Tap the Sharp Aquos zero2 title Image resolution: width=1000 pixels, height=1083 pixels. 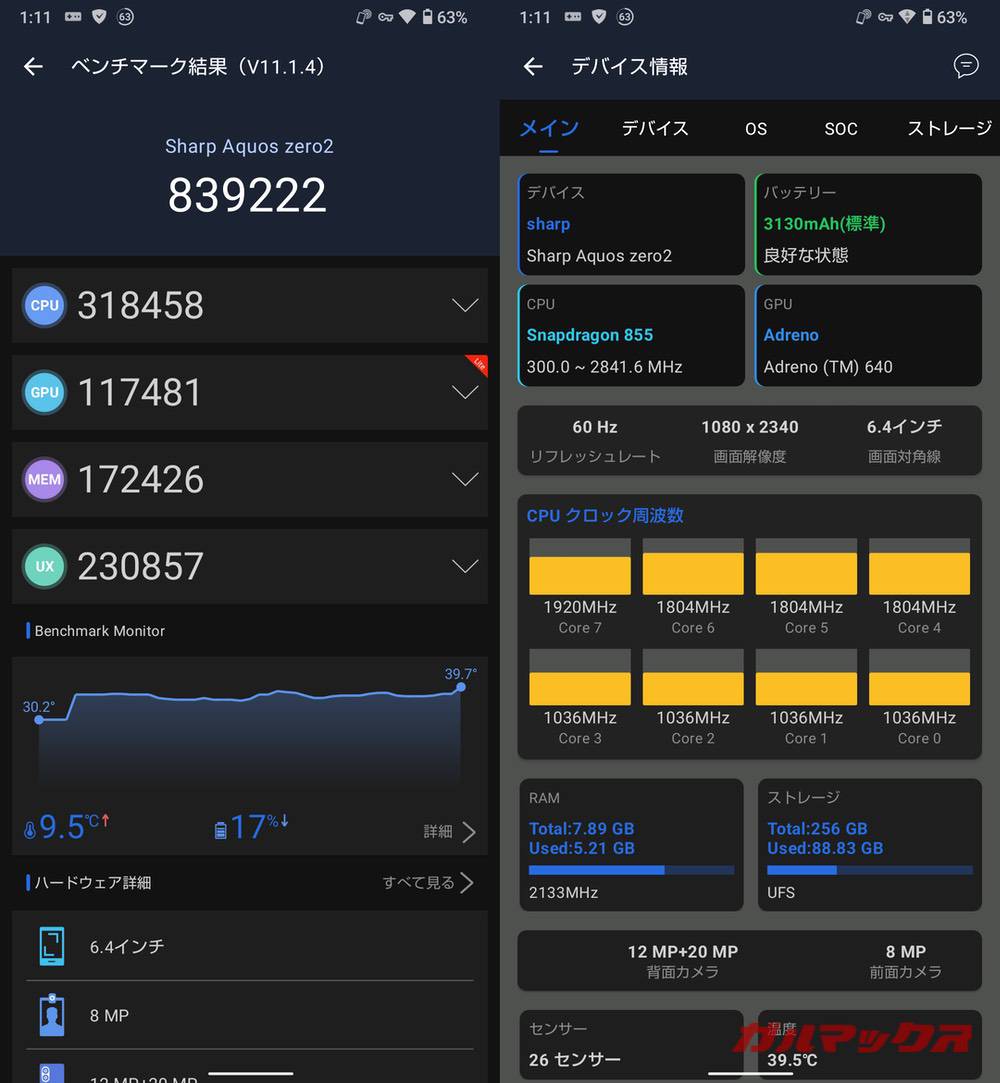pos(249,146)
